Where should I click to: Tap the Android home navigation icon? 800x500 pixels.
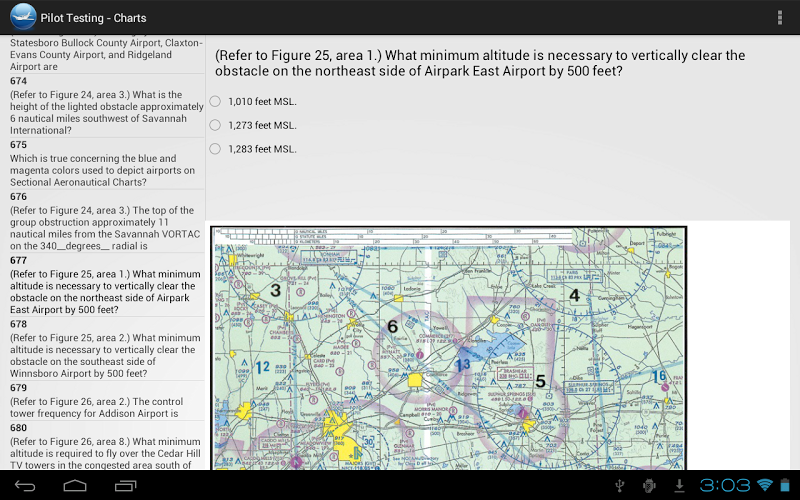point(75,486)
